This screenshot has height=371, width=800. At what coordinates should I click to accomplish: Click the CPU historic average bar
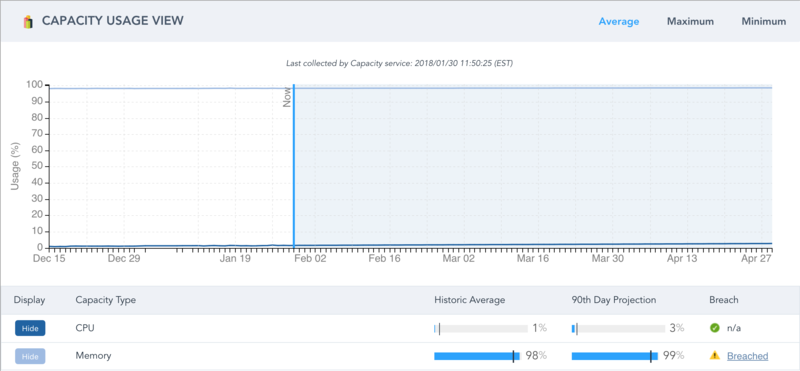[x=480, y=329]
